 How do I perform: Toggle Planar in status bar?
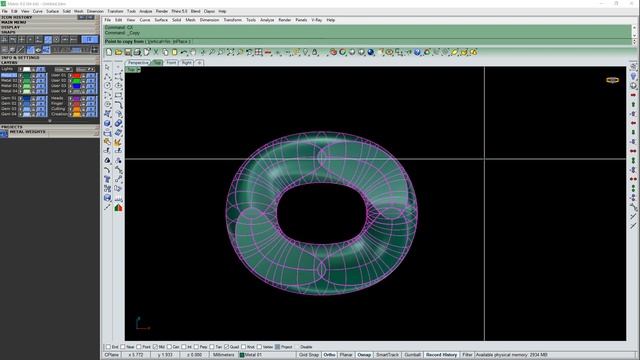tap(346, 355)
